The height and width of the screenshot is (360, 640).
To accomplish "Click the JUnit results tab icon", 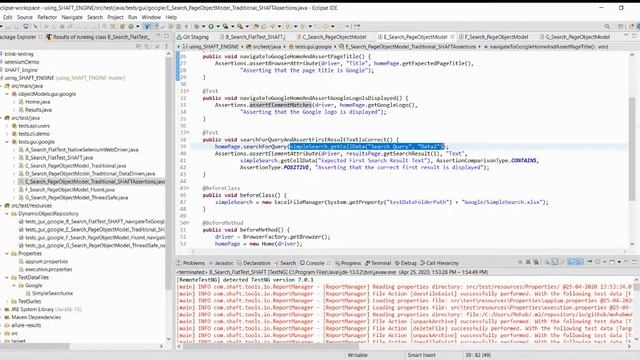I will tap(49, 37).
